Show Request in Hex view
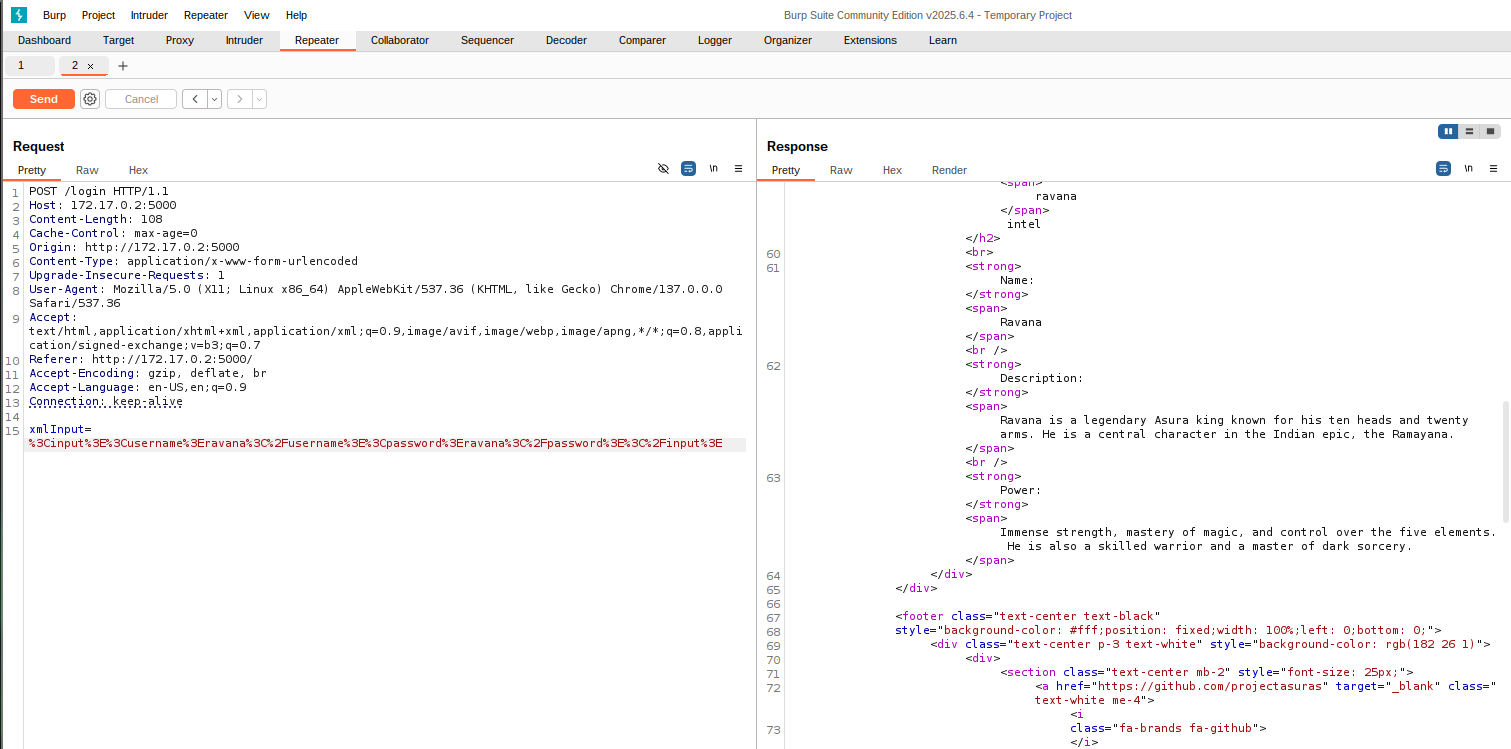 [138, 170]
